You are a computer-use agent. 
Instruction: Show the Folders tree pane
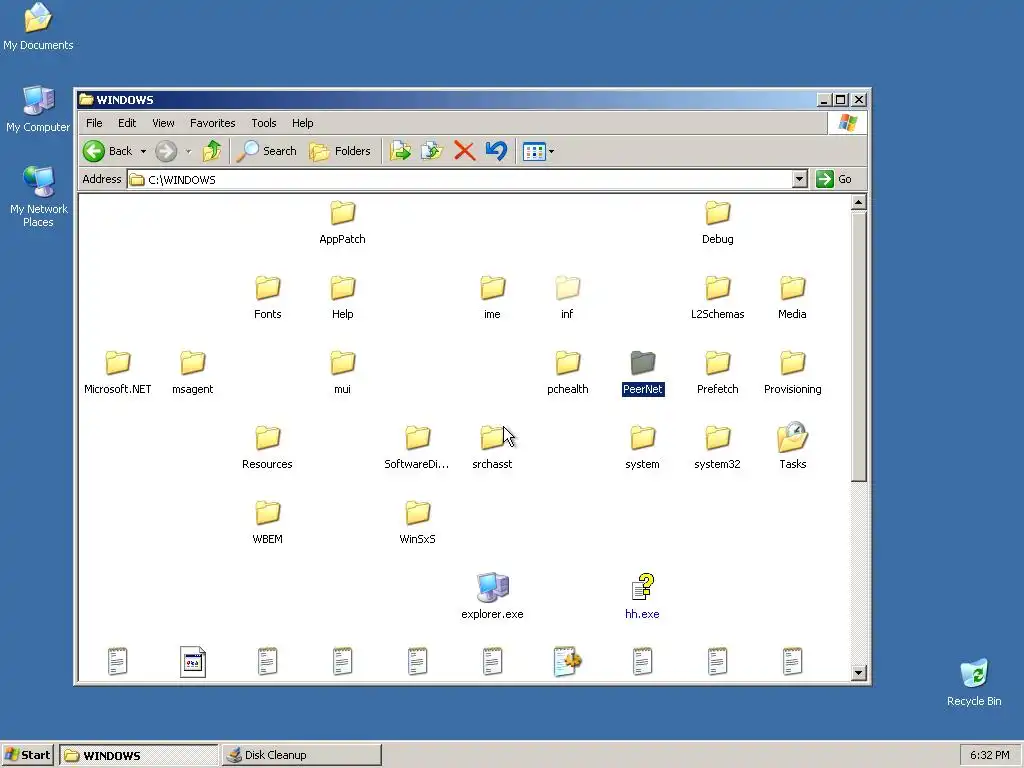tap(340, 151)
